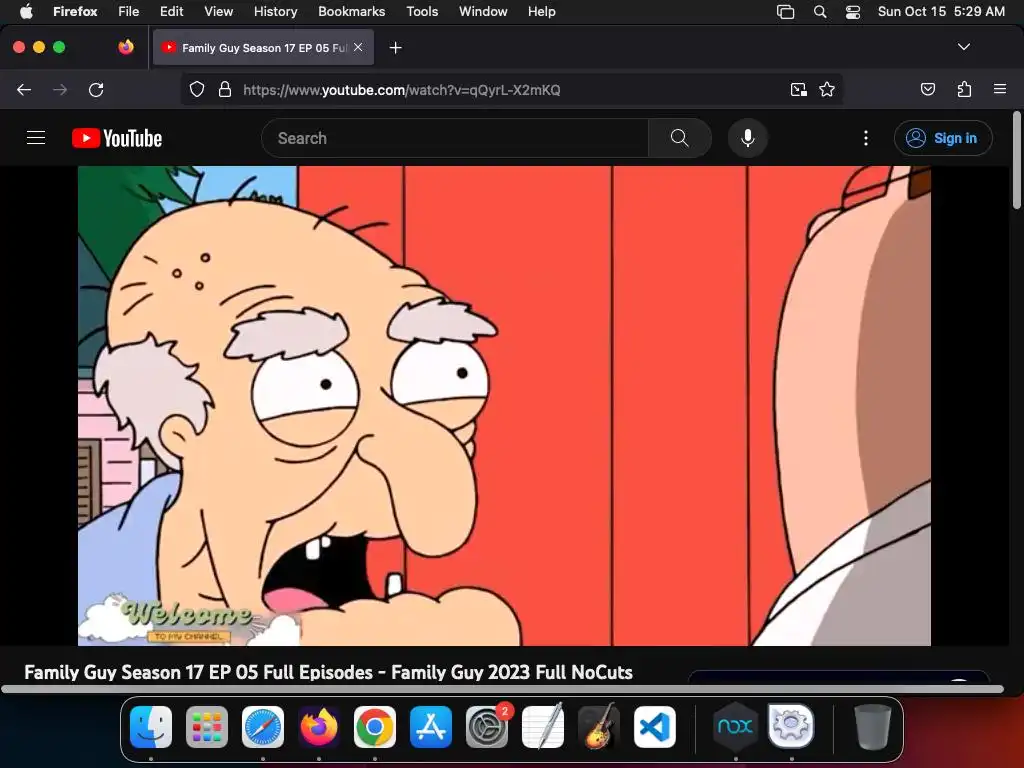Go to the YouTube home logo
Image resolution: width=1024 pixels, height=768 pixels.
(x=117, y=138)
